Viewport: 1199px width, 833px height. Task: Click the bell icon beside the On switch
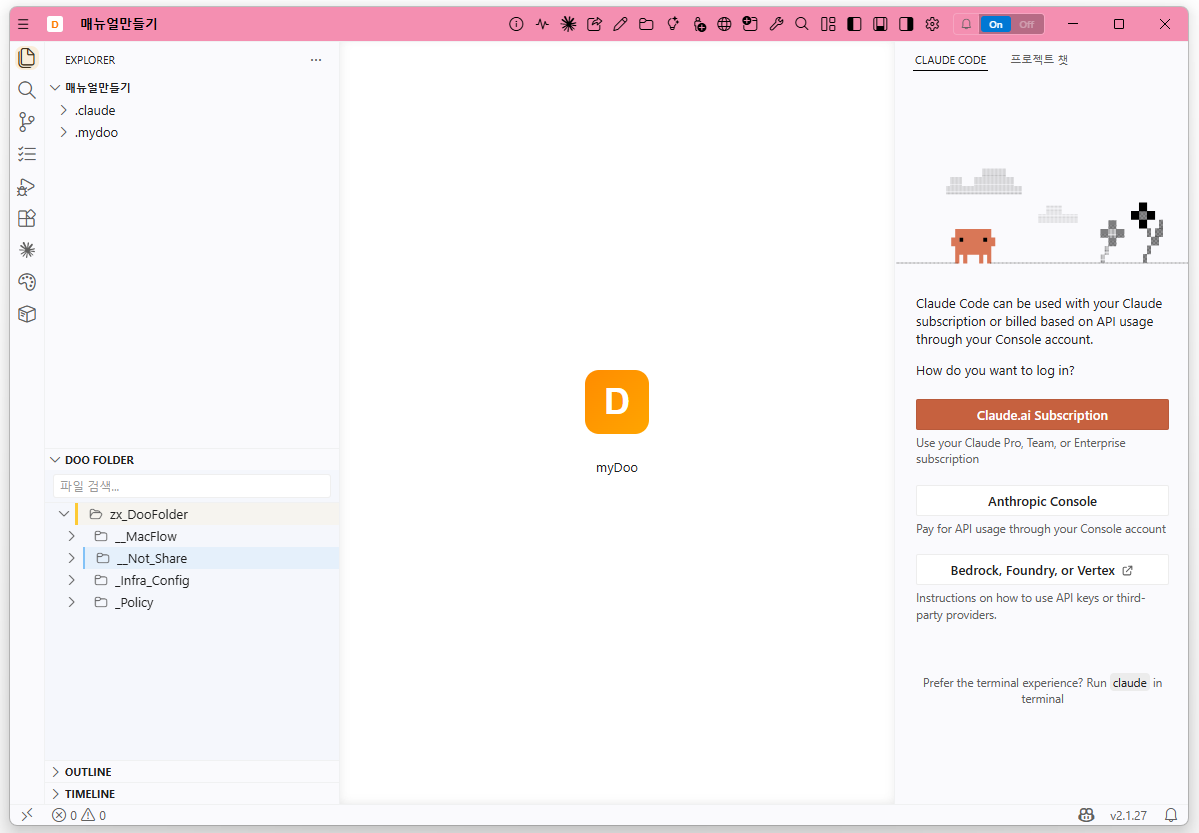point(967,24)
